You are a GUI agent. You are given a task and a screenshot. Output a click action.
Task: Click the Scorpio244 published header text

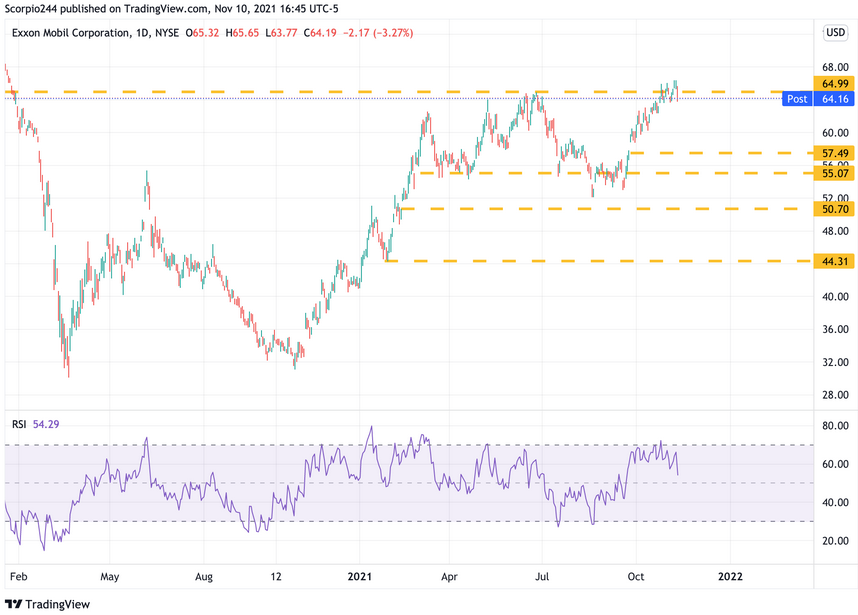[x=171, y=9]
